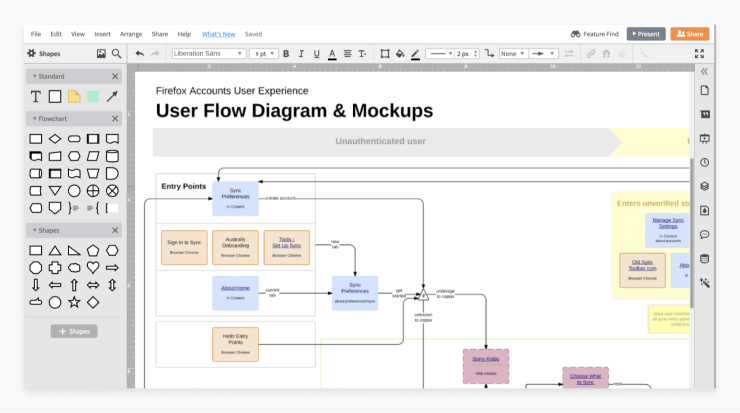740x413 pixels.
Task: Click the vertical canvas scrollbar
Action: 692,233
